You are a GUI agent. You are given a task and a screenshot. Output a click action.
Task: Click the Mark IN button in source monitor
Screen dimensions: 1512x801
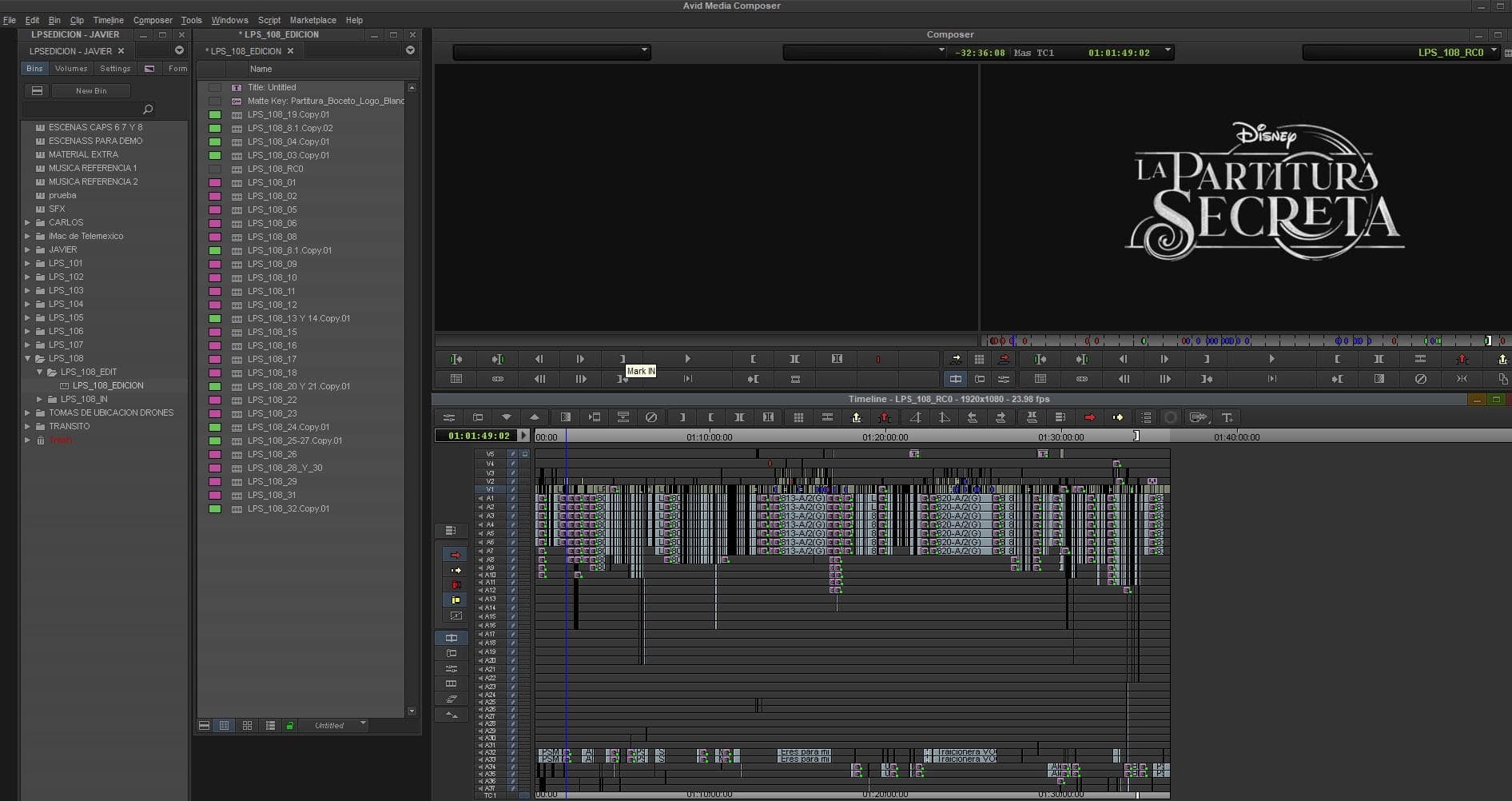(x=623, y=359)
